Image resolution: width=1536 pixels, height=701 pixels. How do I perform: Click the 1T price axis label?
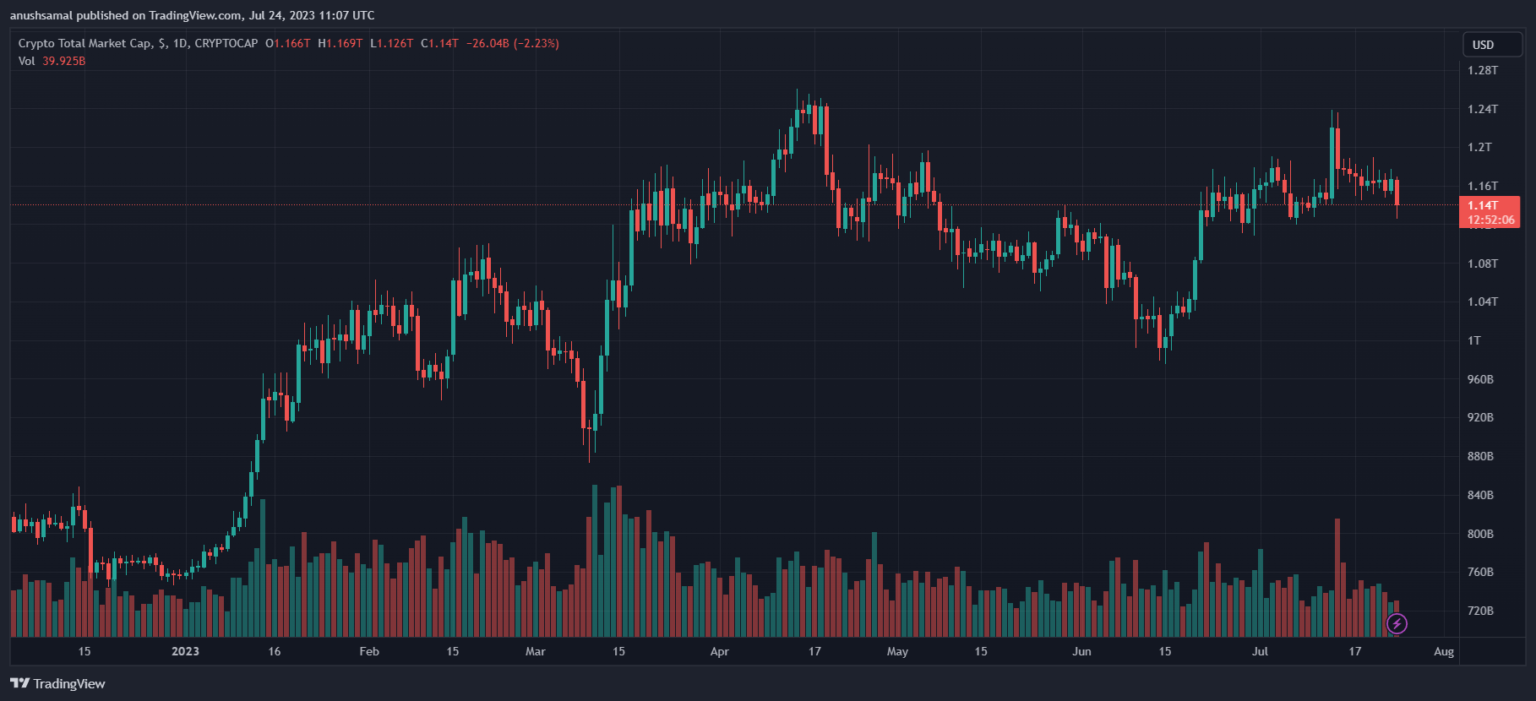[x=1473, y=341]
